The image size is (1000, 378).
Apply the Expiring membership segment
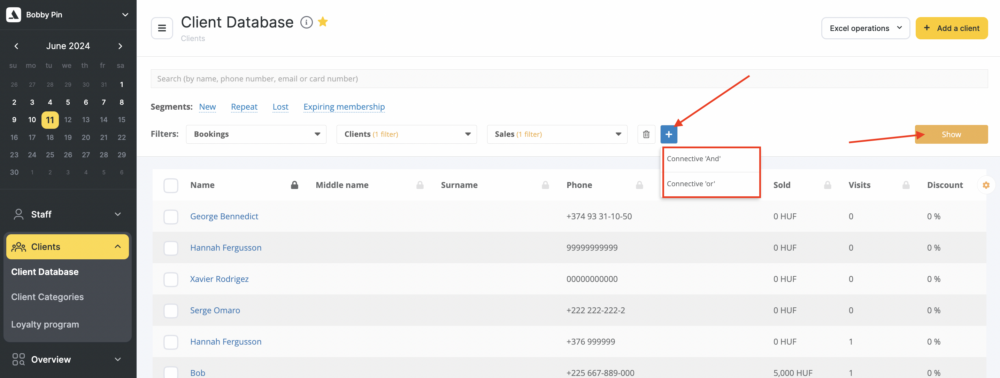[344, 106]
